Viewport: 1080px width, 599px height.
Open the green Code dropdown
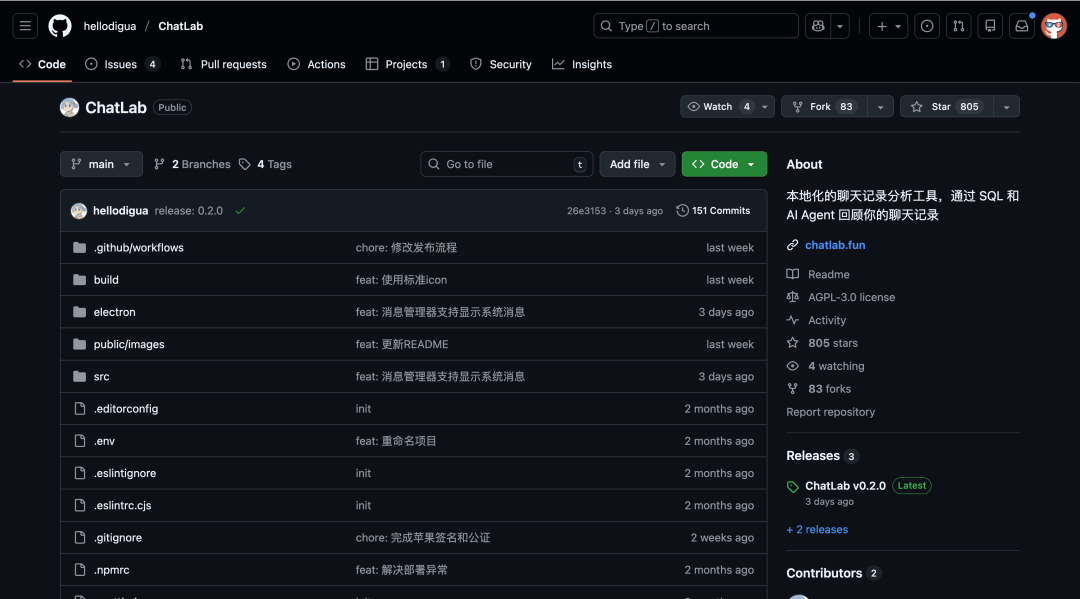tap(724, 164)
